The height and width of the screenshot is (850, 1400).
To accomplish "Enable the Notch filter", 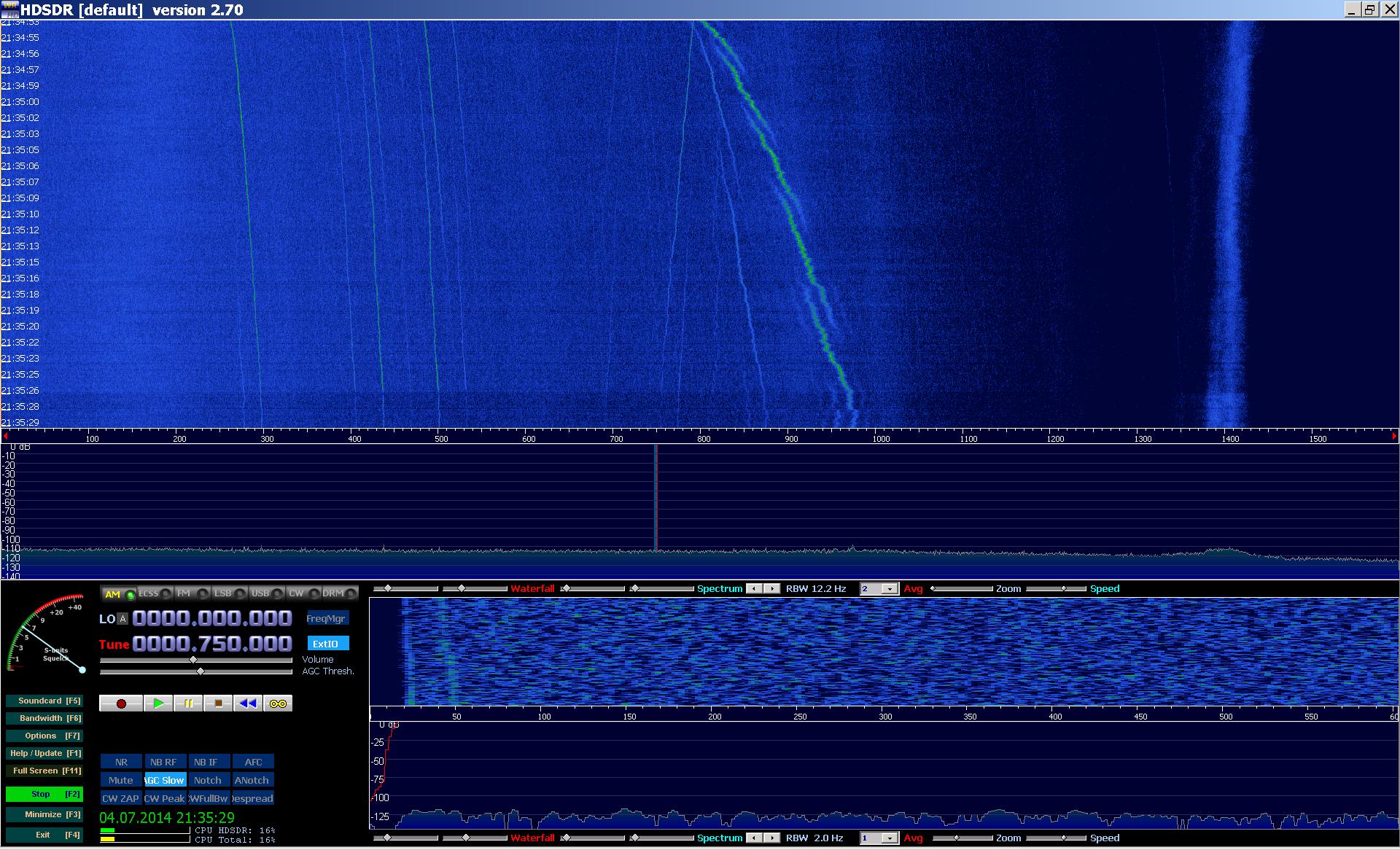I will coord(209,780).
